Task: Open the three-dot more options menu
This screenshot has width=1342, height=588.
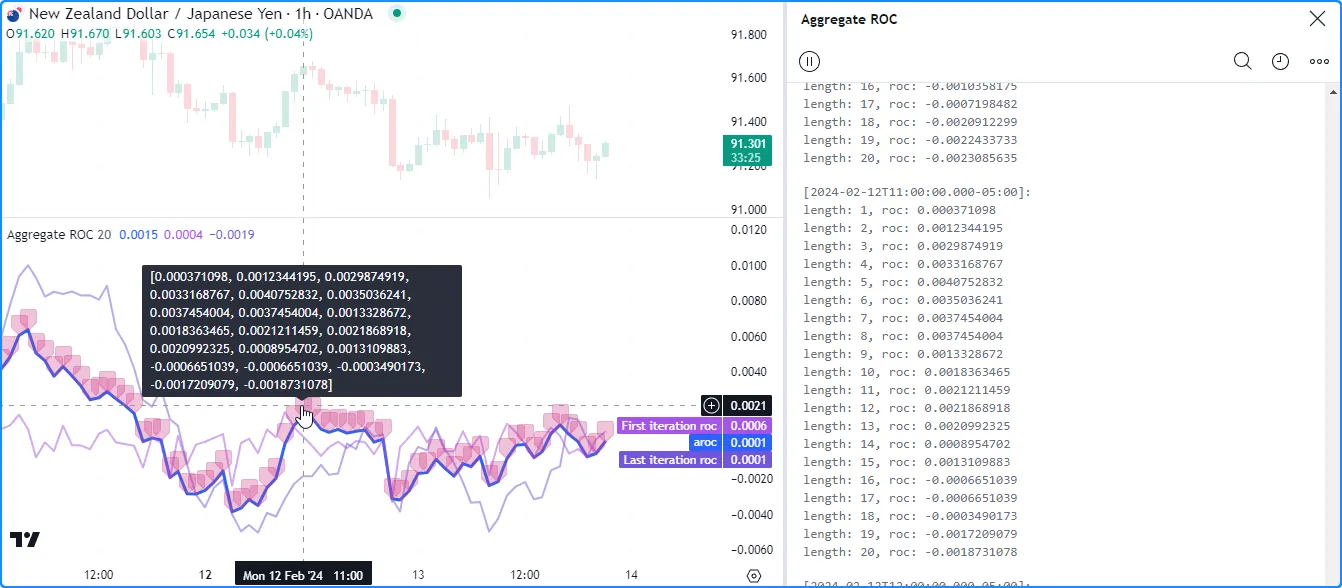Action: (1319, 61)
